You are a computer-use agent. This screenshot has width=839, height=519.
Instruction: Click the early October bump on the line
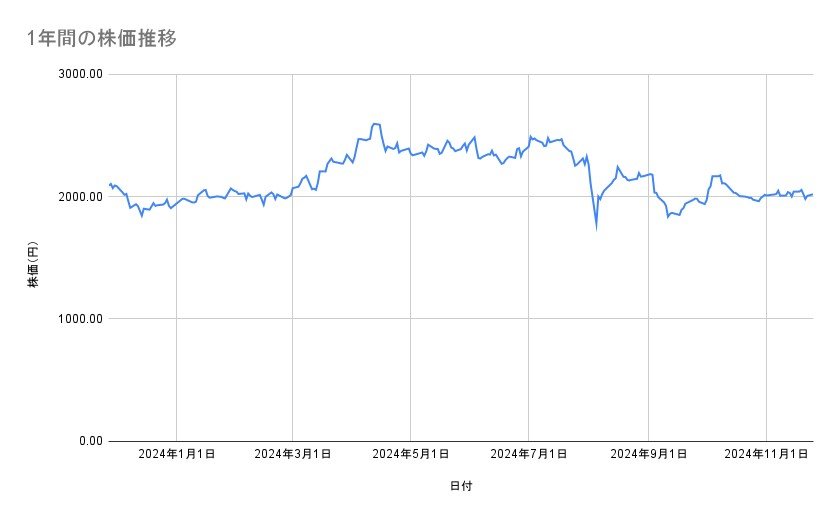[x=715, y=176]
